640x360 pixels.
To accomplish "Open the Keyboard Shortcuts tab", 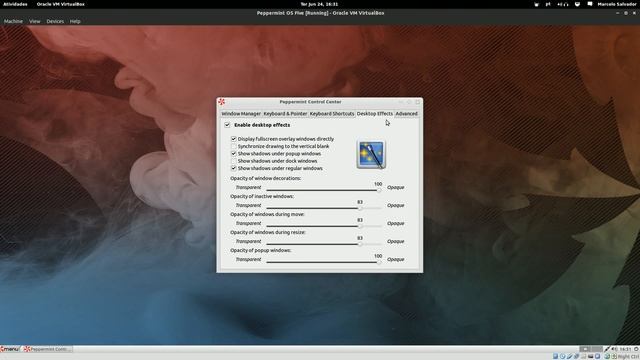I will point(331,114).
